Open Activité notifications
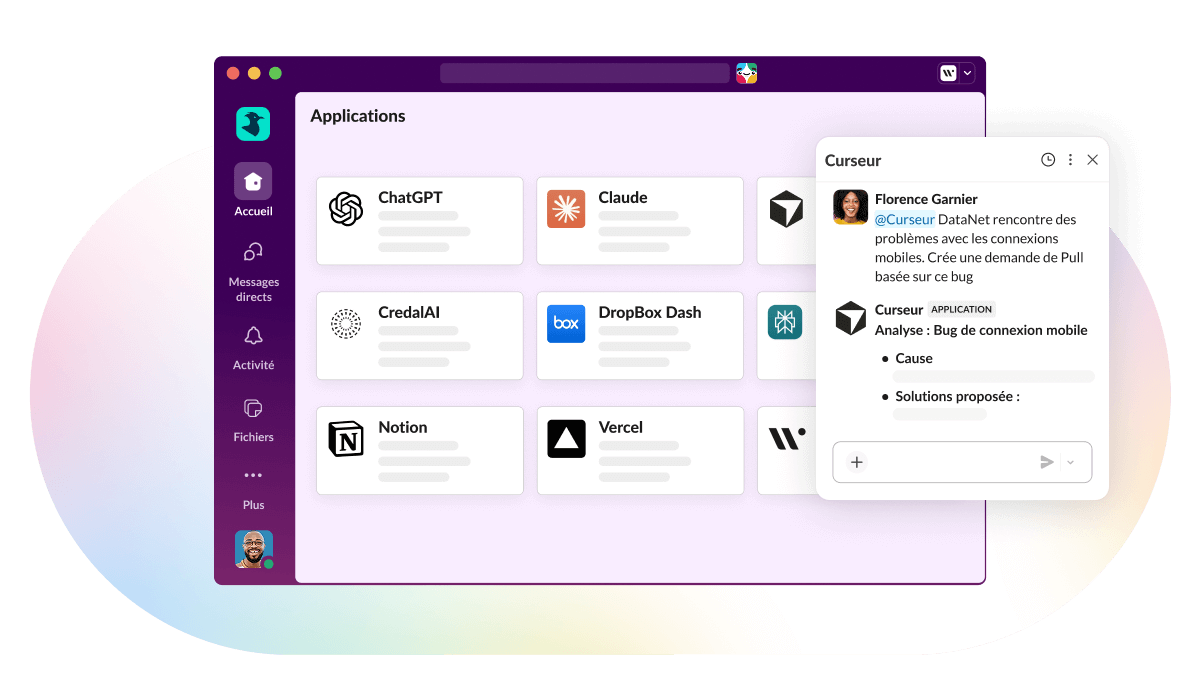 coord(253,345)
